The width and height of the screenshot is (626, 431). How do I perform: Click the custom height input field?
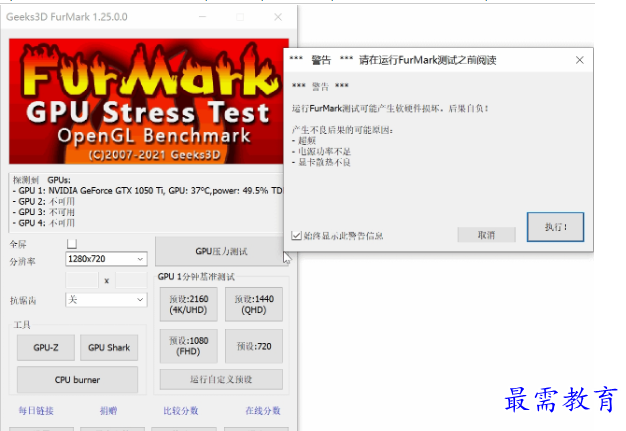(131, 280)
